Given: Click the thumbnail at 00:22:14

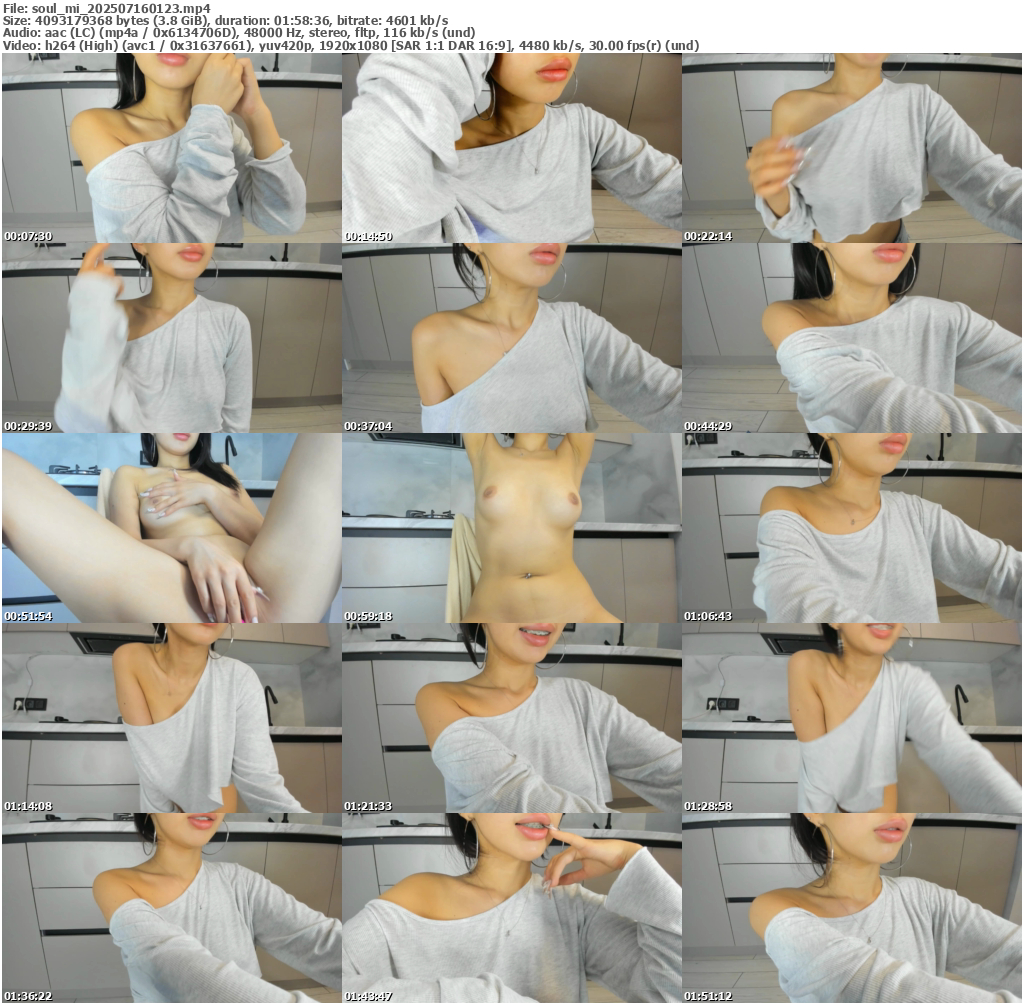Looking at the screenshot, I should 851,148.
